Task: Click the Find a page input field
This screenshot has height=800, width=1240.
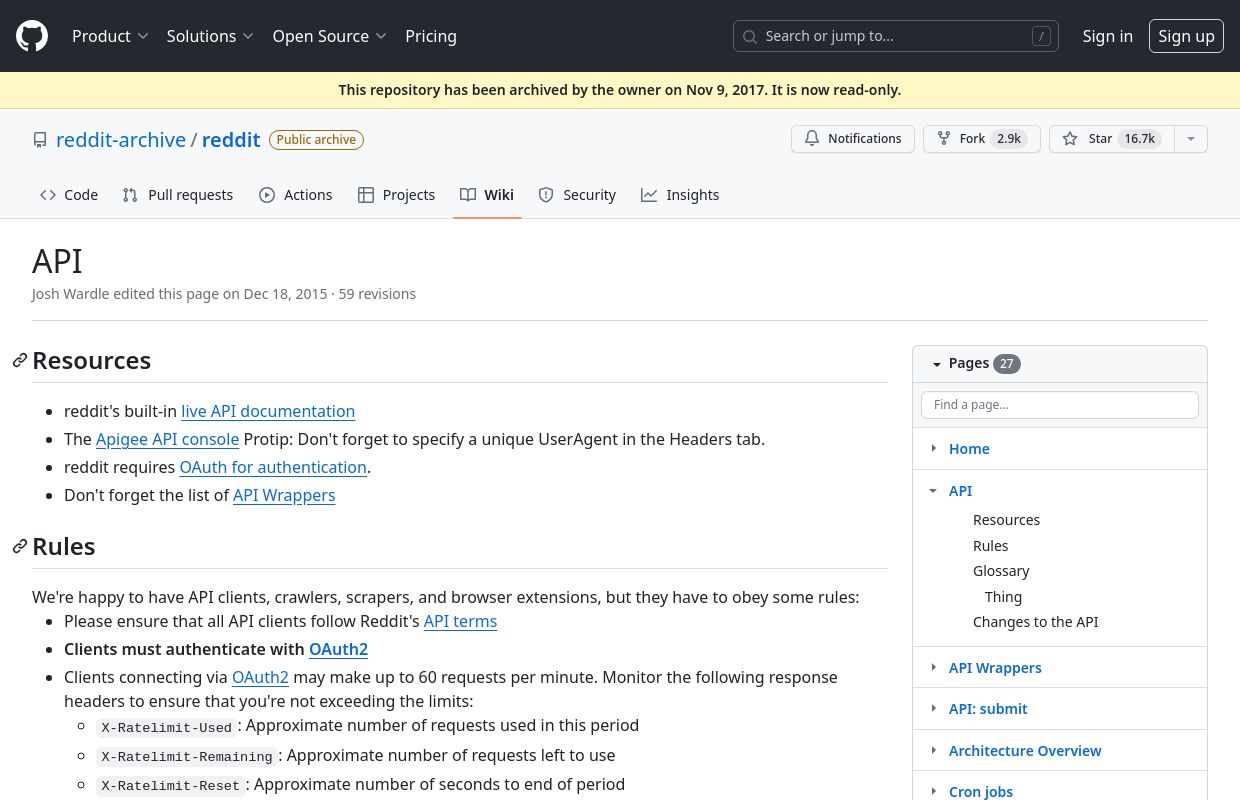Action: tap(1060, 405)
